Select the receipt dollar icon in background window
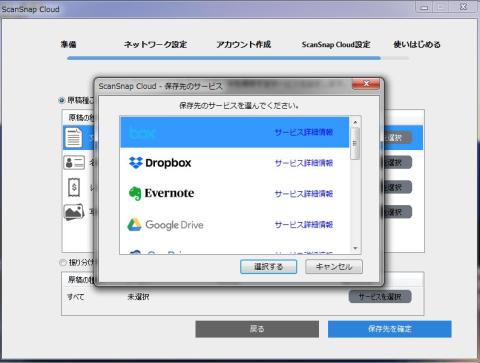This screenshot has height=363, width=480. pyautogui.click(x=74, y=187)
